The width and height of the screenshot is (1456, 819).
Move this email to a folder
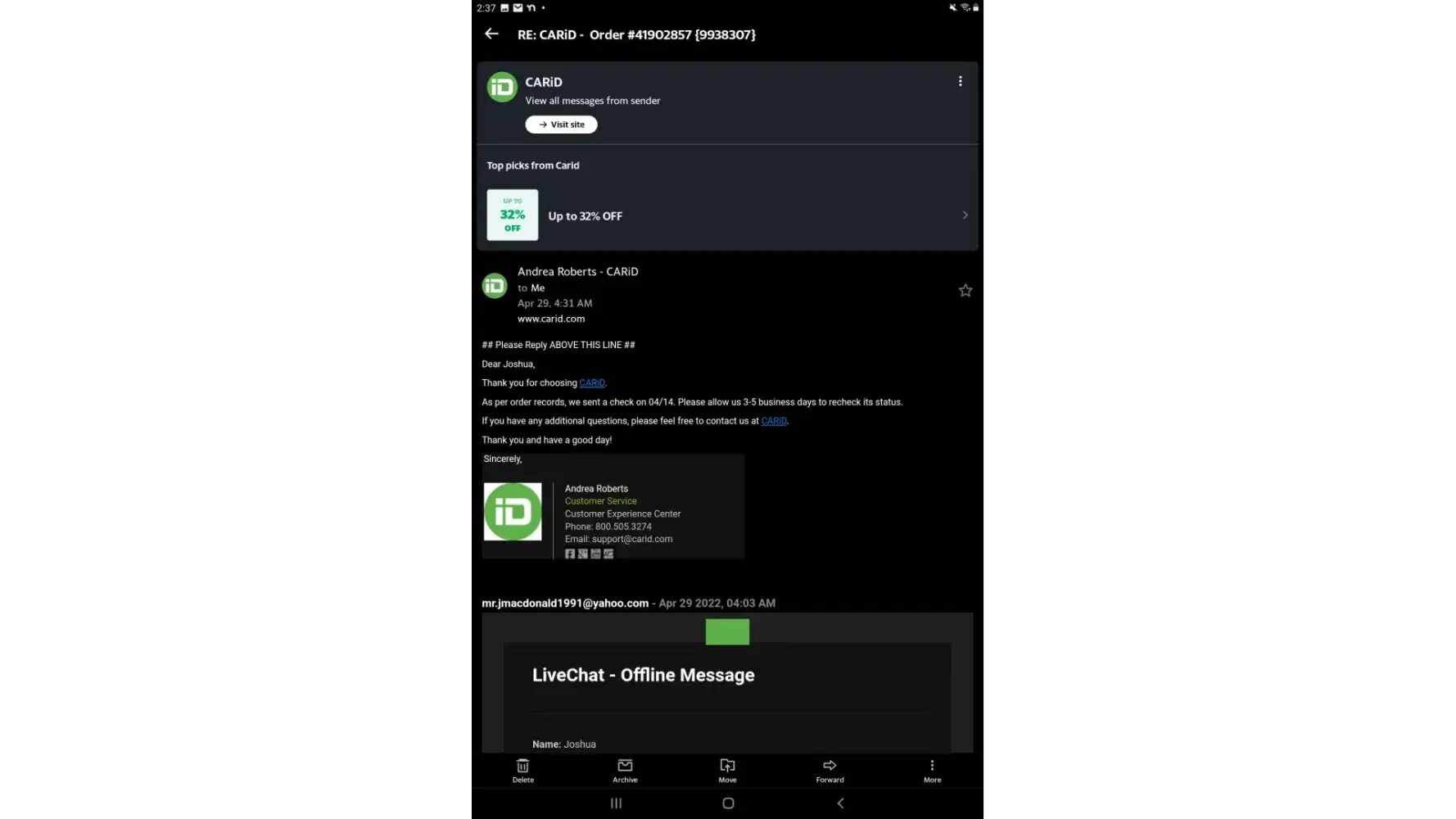point(727,770)
